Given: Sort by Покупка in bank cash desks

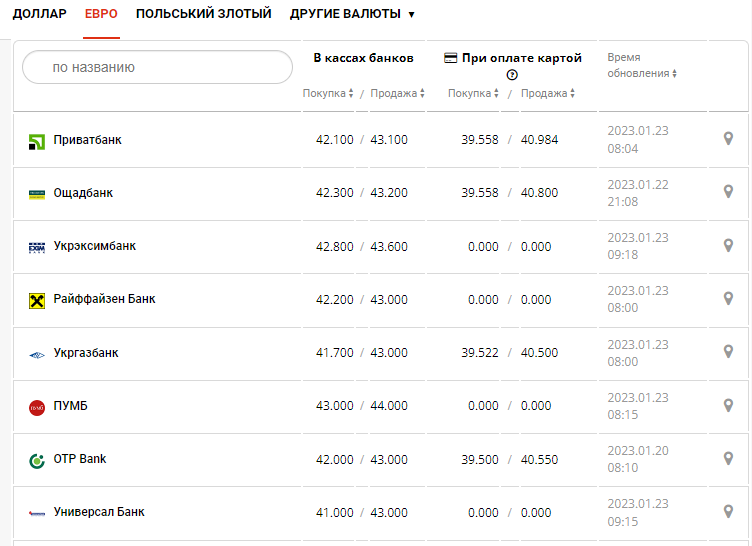Looking at the screenshot, I should [x=329, y=93].
